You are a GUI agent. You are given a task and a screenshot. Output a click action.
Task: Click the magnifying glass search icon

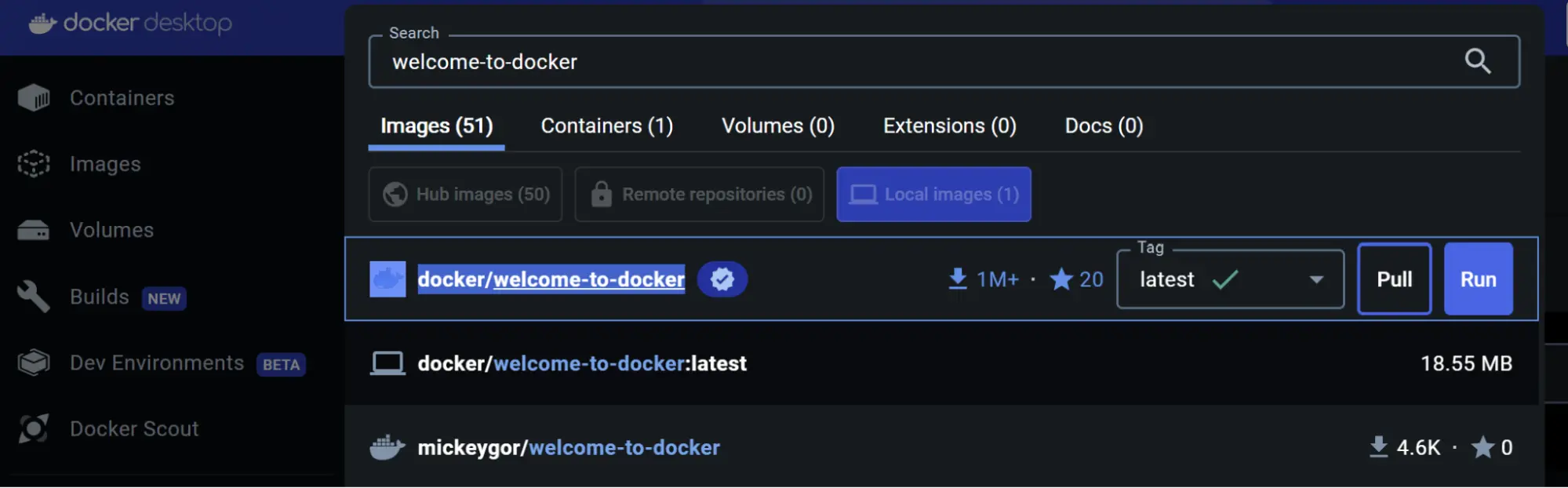[x=1478, y=60]
